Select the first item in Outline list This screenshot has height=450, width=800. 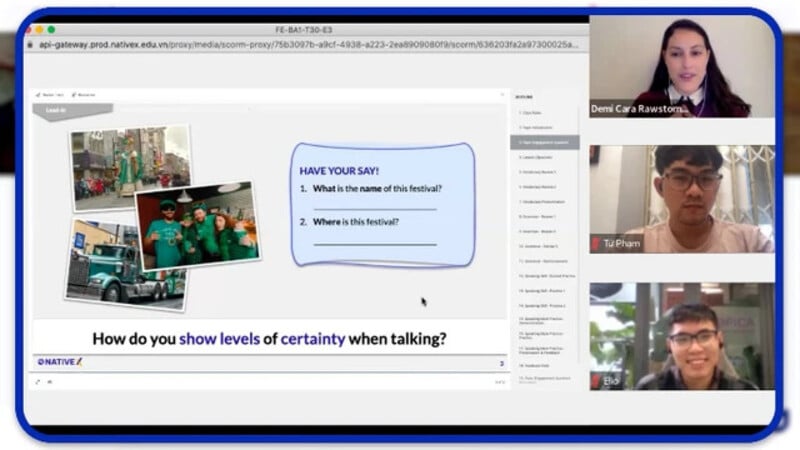pos(545,113)
